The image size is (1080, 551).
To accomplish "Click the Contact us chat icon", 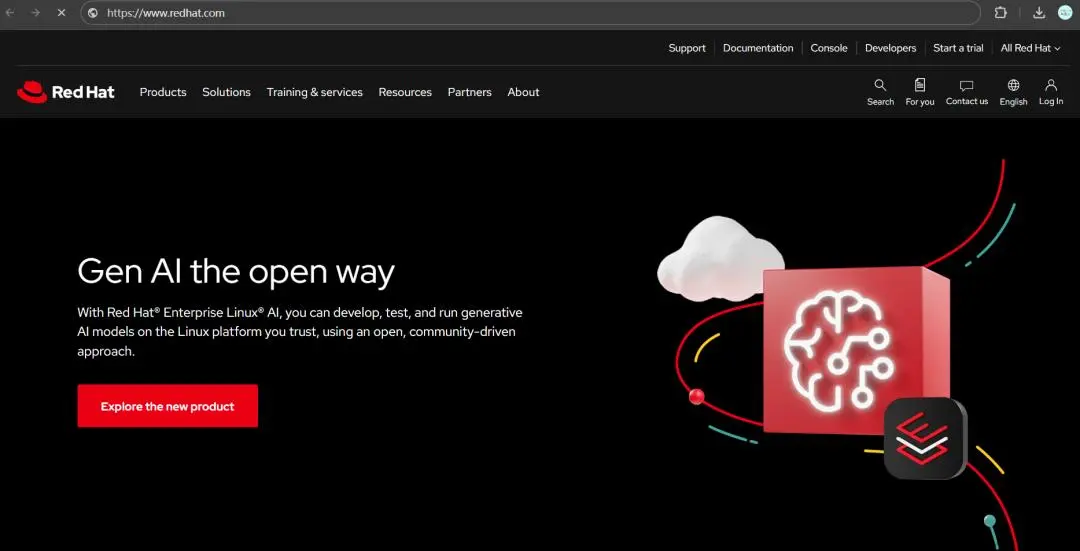I will 966,86.
